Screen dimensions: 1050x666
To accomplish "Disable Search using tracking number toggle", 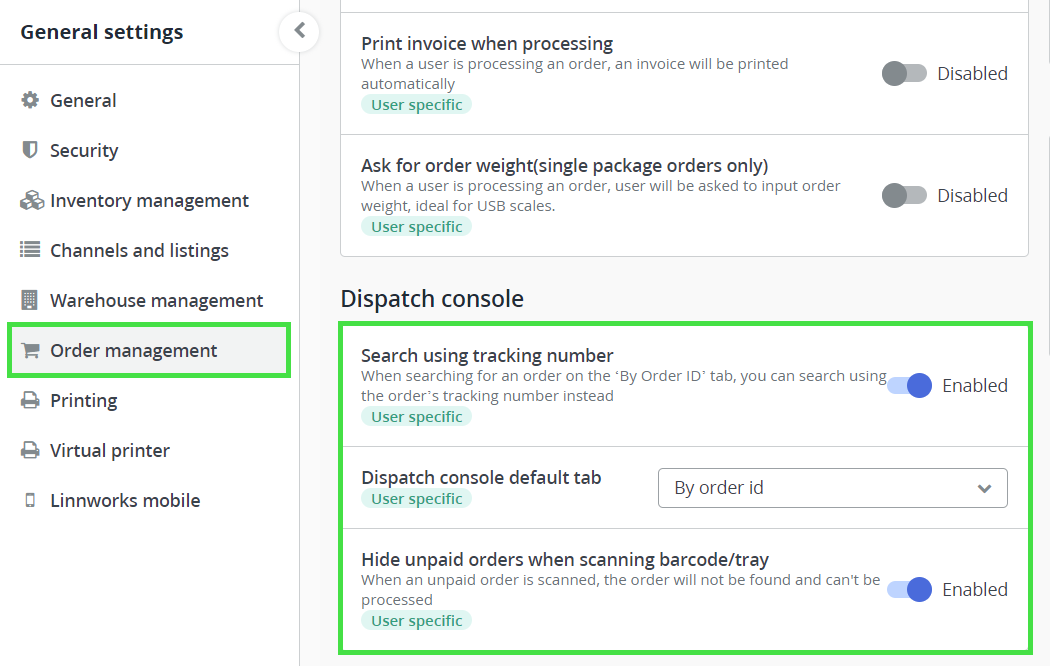I will point(910,386).
